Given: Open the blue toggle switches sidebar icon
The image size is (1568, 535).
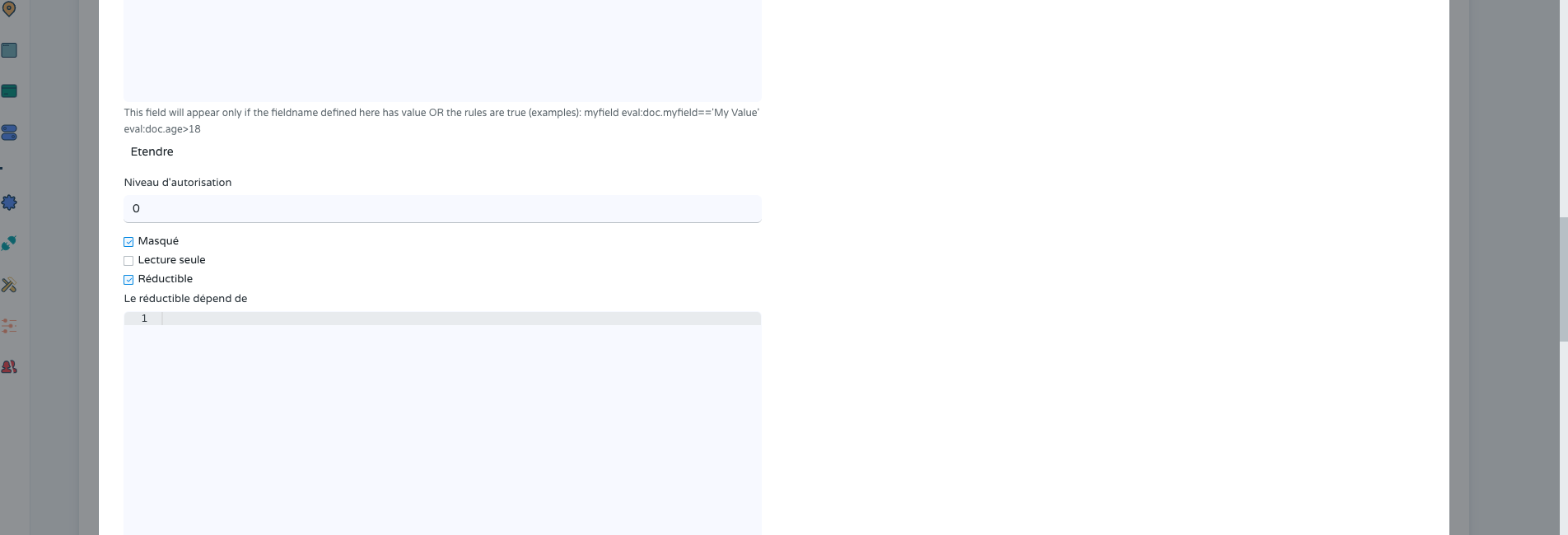Looking at the screenshot, I should click(x=9, y=133).
